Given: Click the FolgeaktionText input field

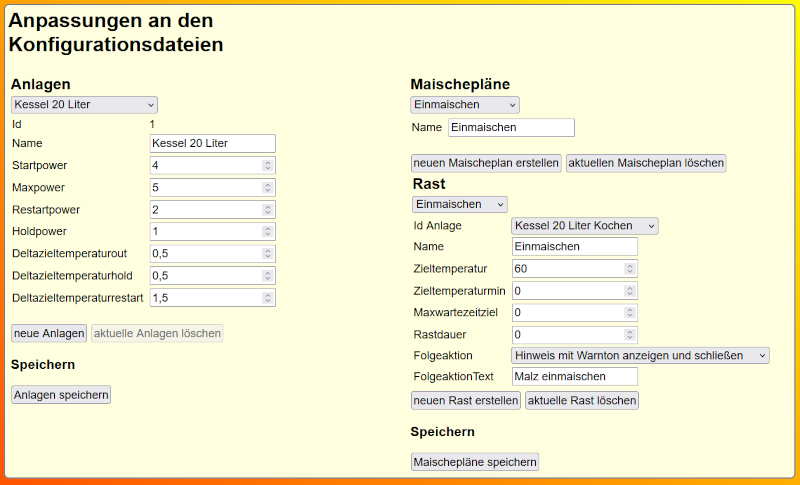Looking at the screenshot, I should [x=574, y=377].
